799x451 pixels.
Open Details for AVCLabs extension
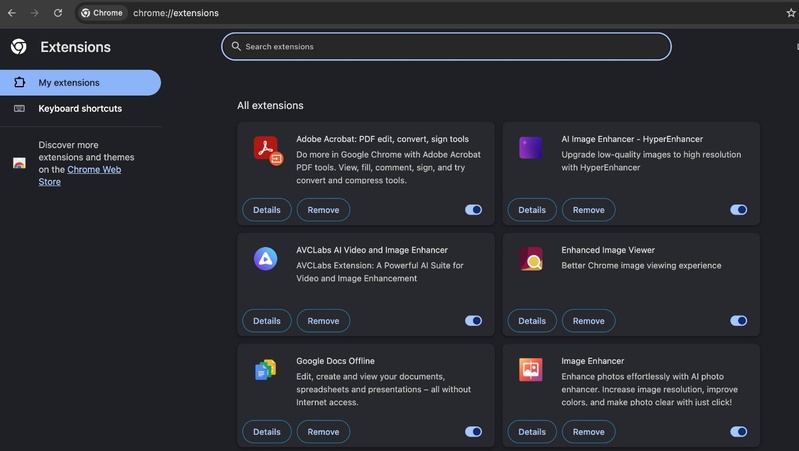coord(267,321)
